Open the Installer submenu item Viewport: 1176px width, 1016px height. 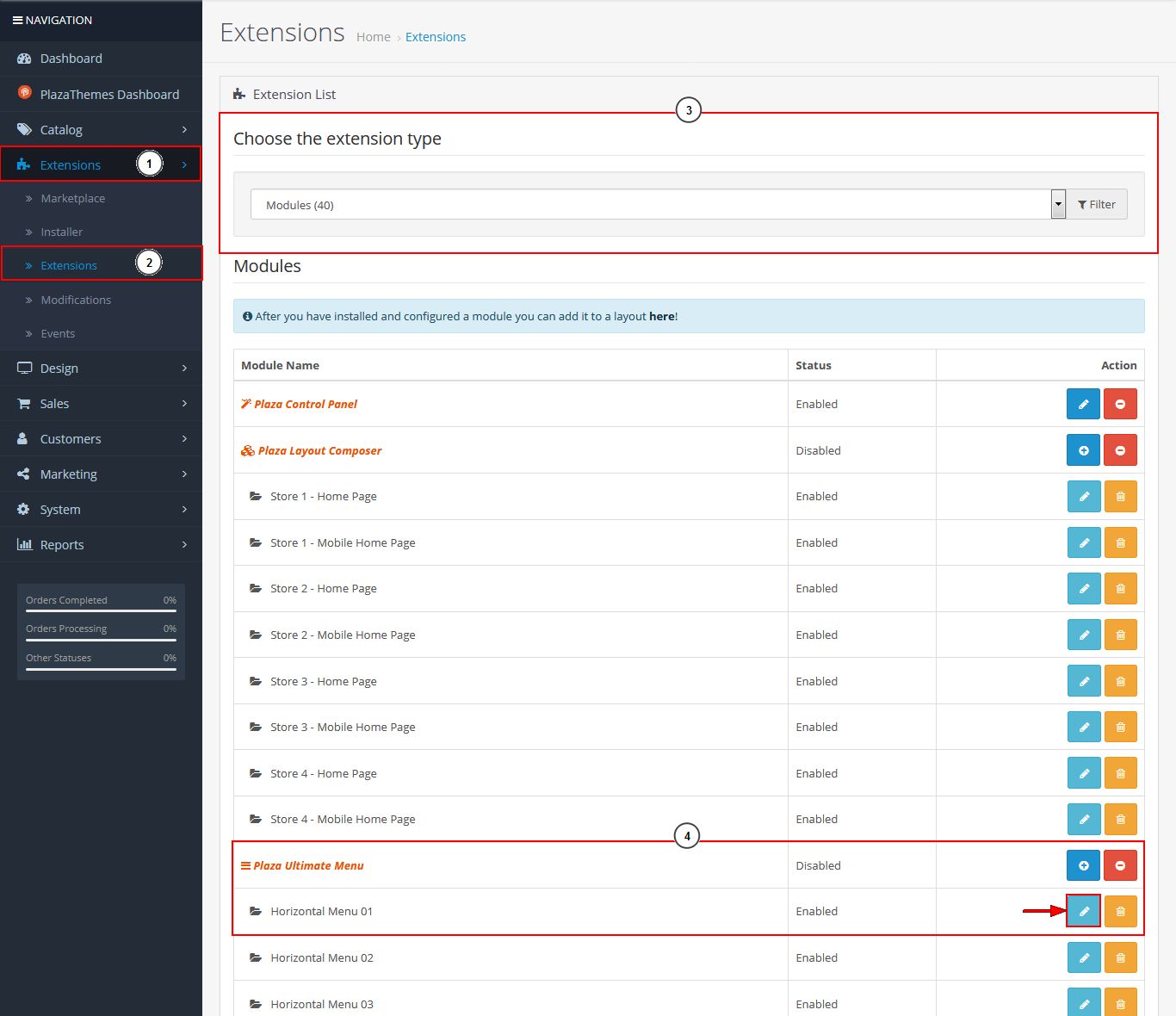tap(101, 232)
